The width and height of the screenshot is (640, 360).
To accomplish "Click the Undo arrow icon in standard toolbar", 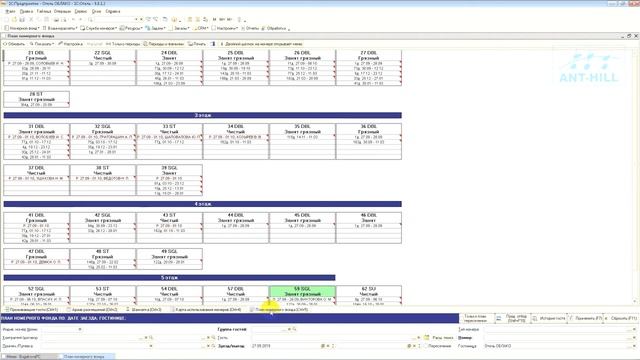I will coord(73,20).
